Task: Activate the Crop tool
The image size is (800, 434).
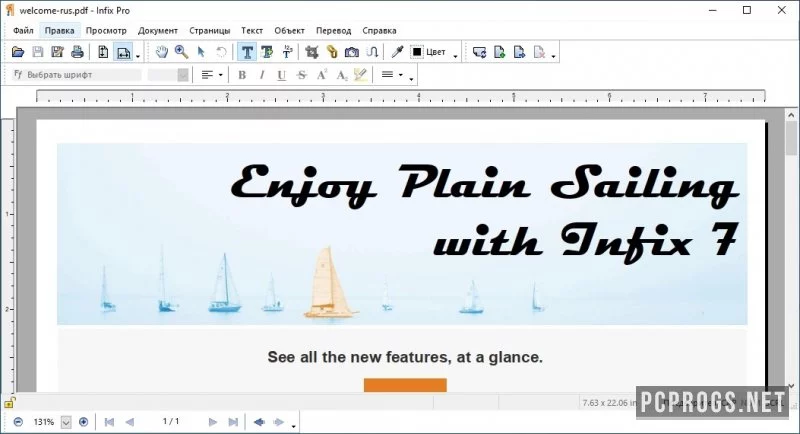Action: (312, 52)
